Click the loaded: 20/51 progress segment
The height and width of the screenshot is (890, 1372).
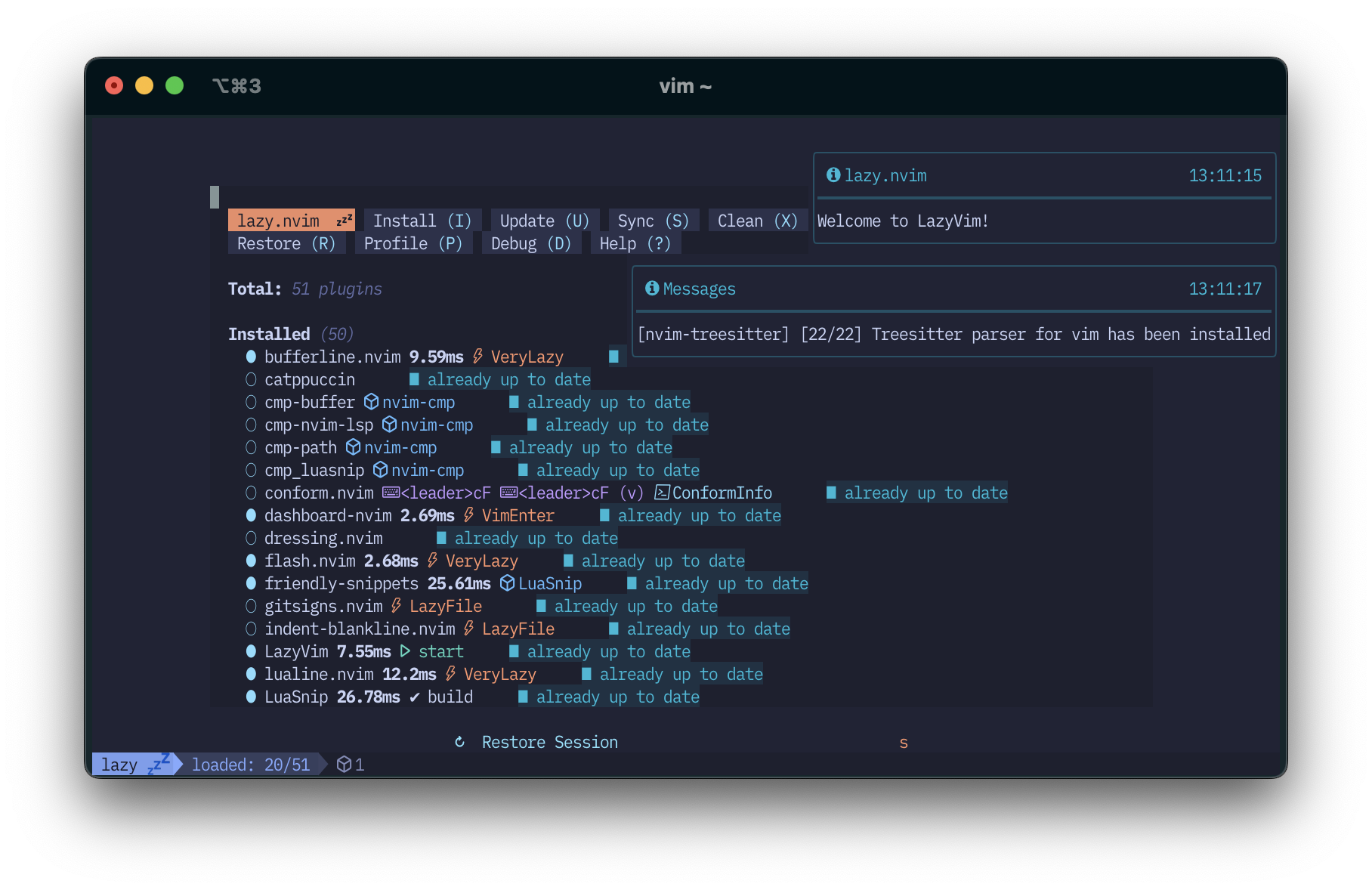252,764
